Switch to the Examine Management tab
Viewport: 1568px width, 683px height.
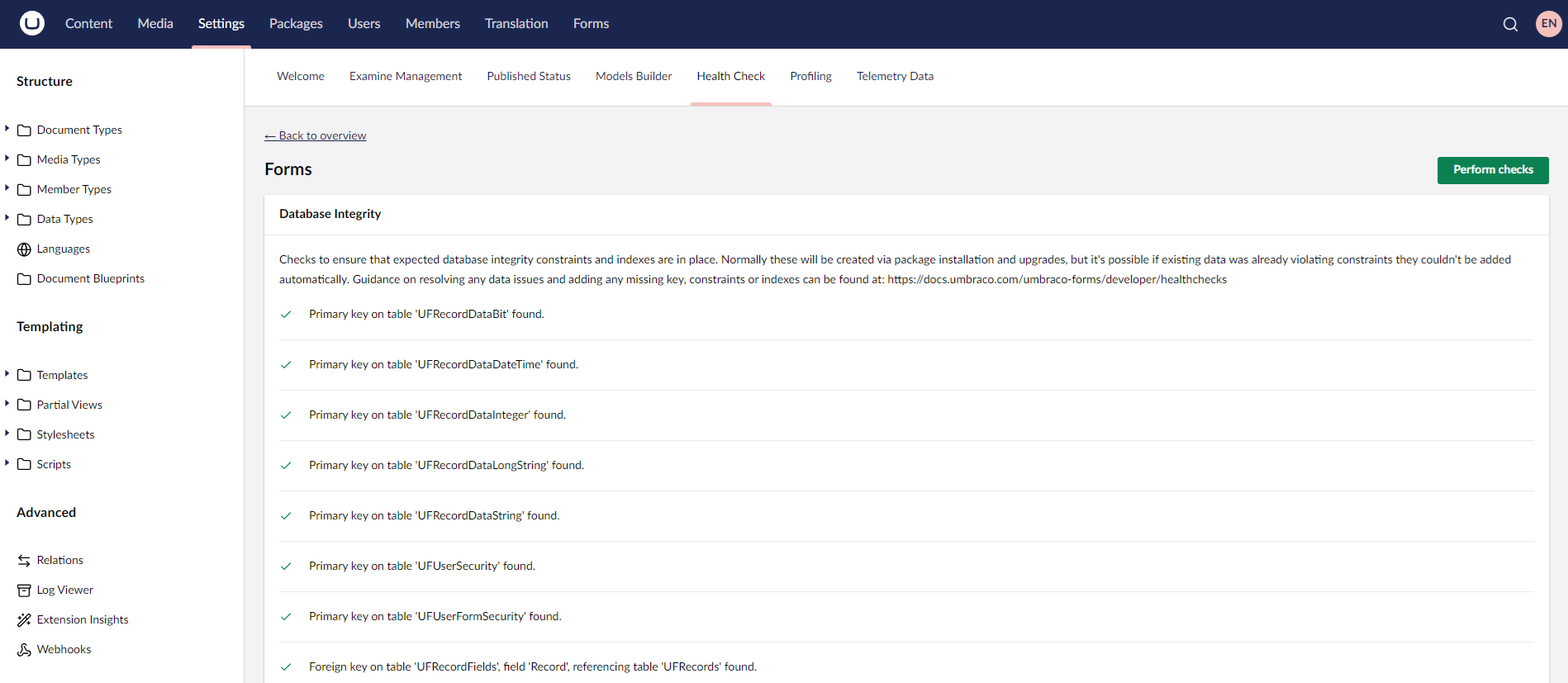(405, 76)
